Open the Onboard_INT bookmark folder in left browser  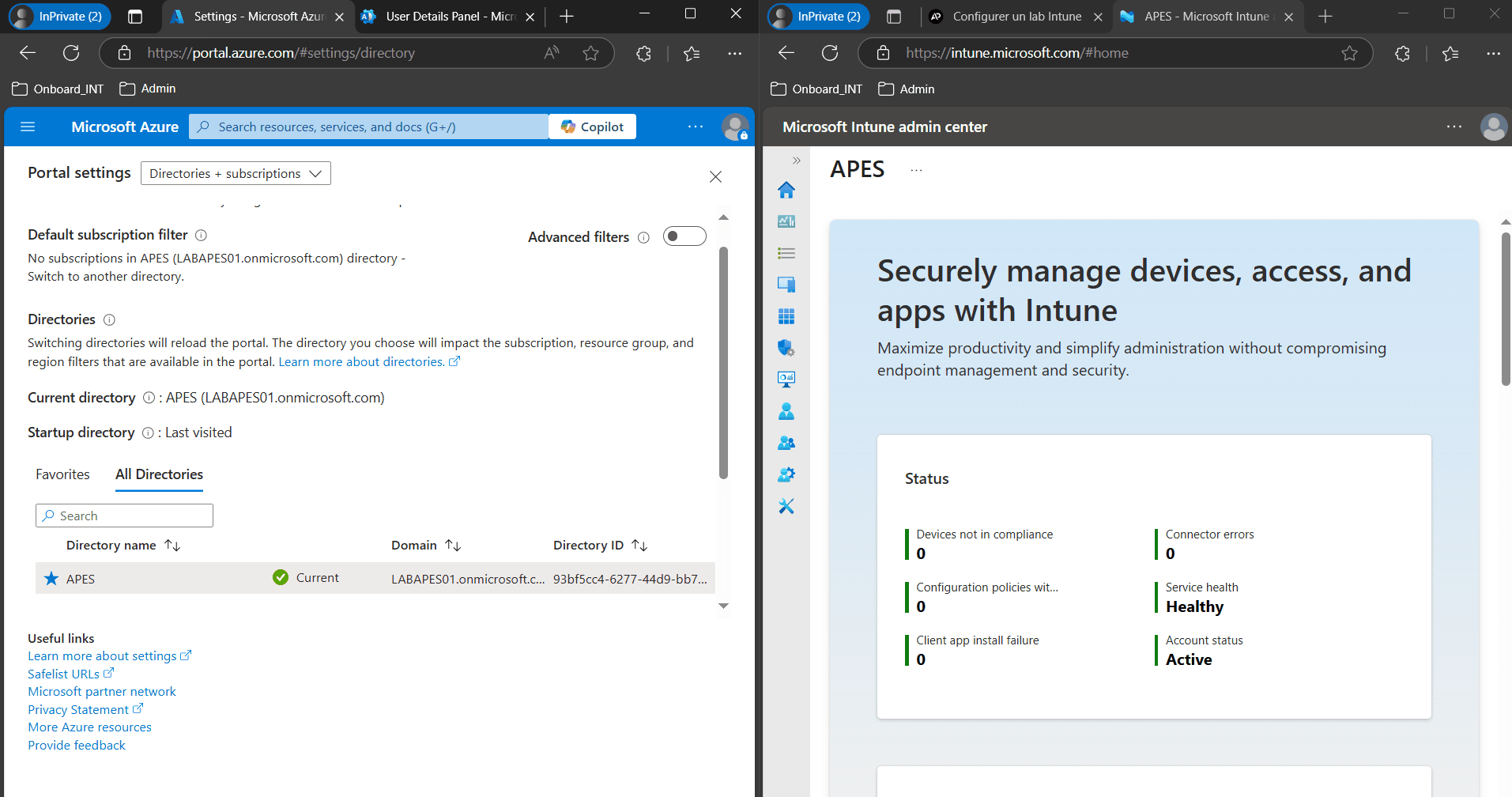[58, 89]
